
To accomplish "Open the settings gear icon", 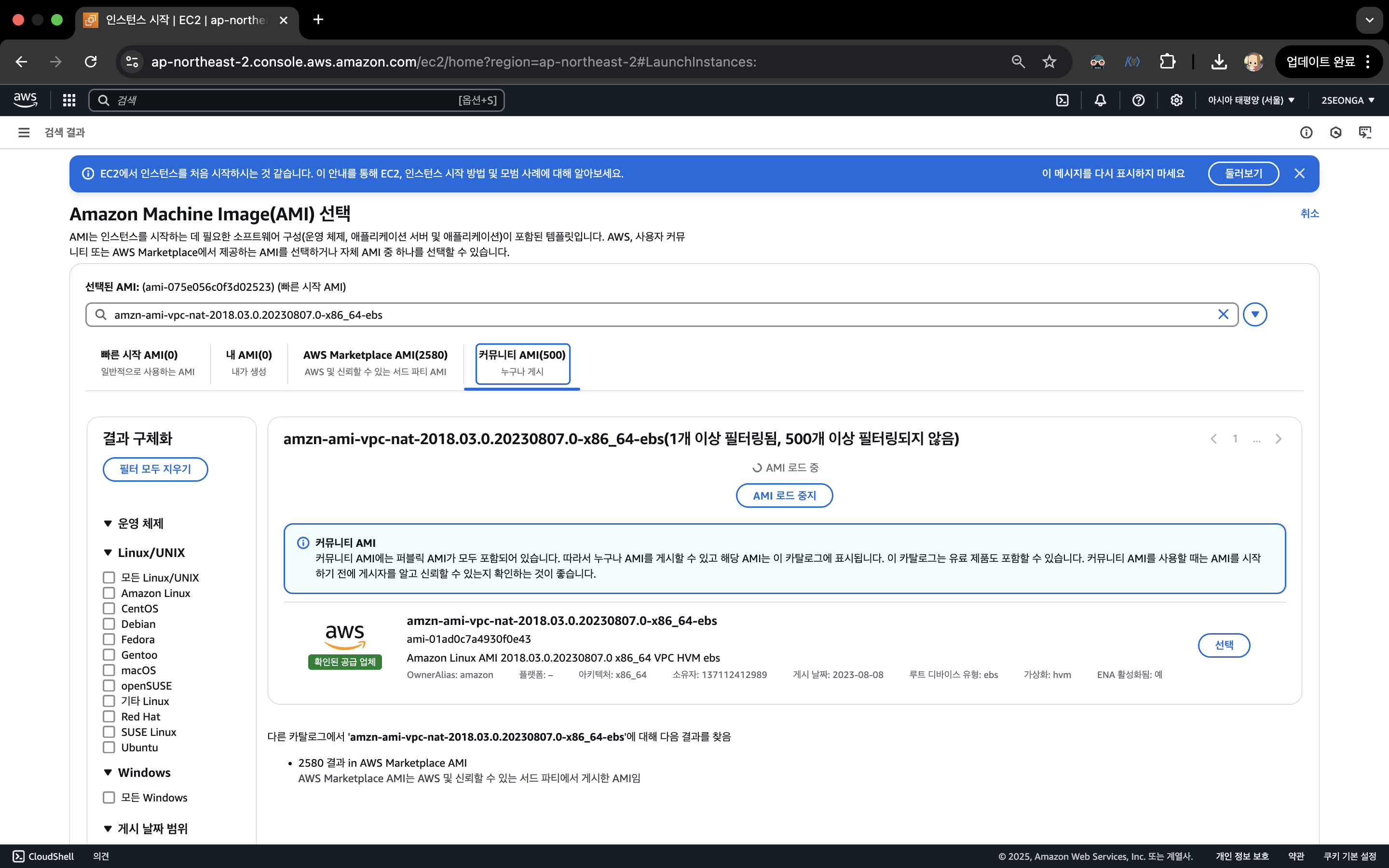I will pyautogui.click(x=1176, y=100).
